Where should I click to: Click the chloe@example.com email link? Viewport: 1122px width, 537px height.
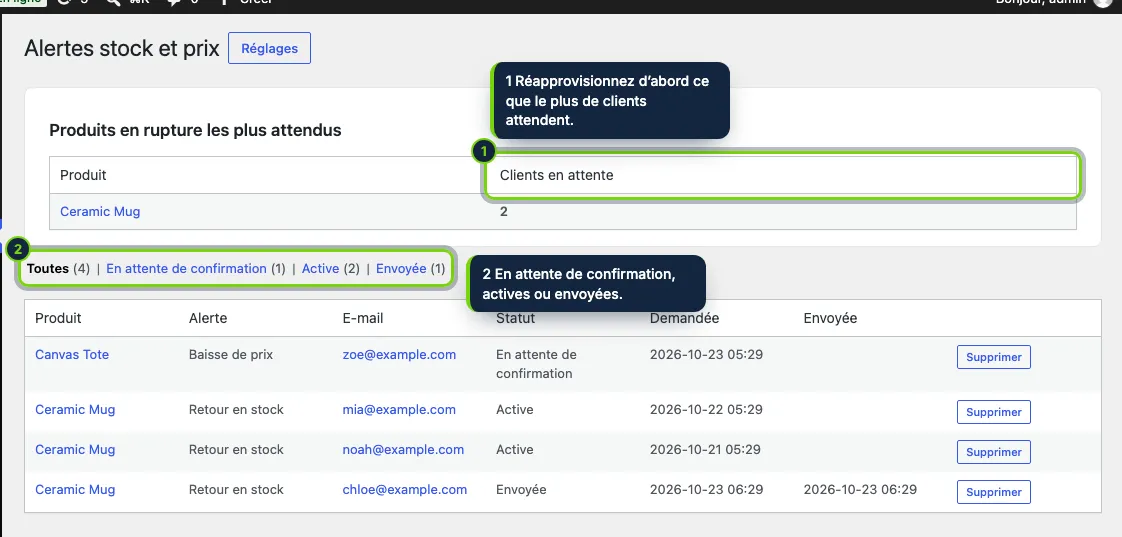(405, 490)
